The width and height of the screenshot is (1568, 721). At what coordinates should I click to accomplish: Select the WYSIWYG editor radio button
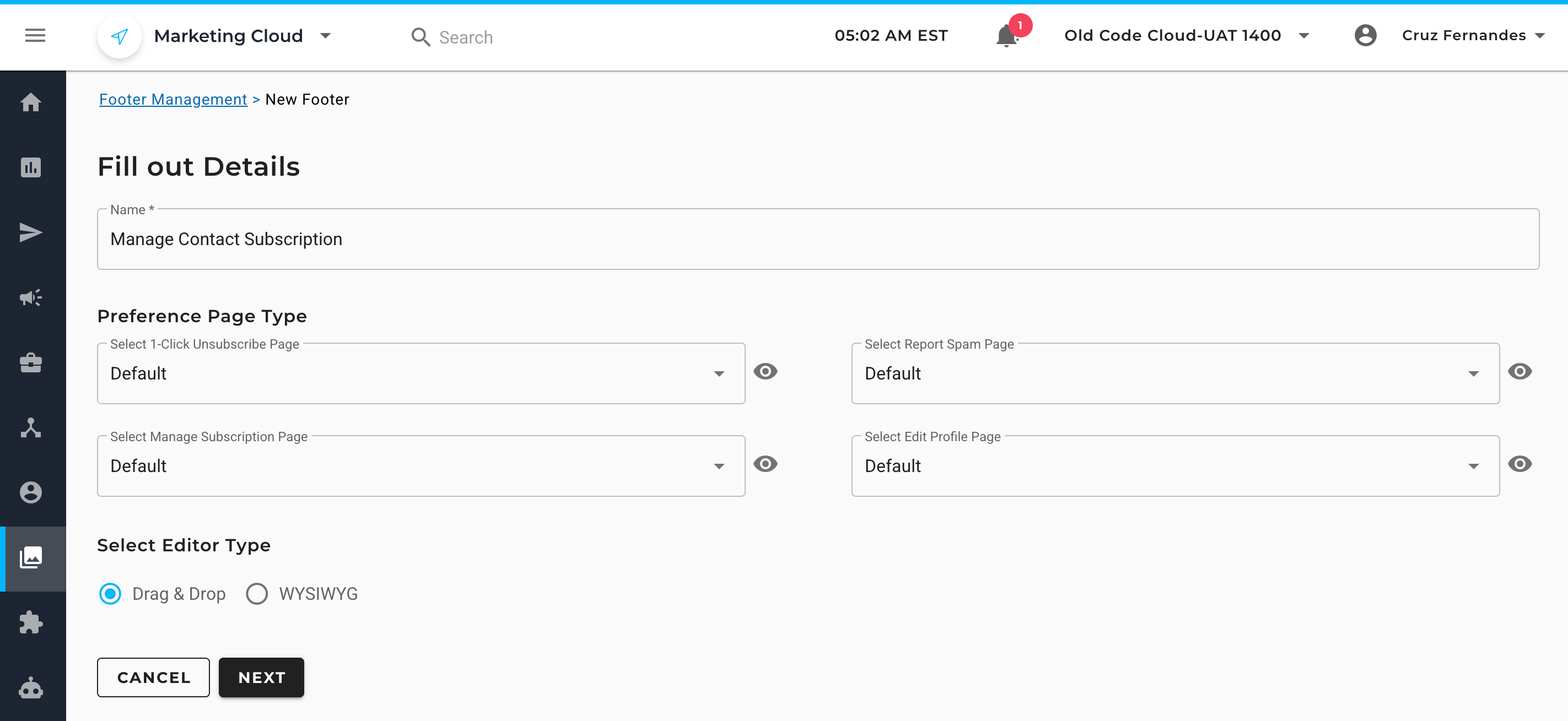pos(257,594)
